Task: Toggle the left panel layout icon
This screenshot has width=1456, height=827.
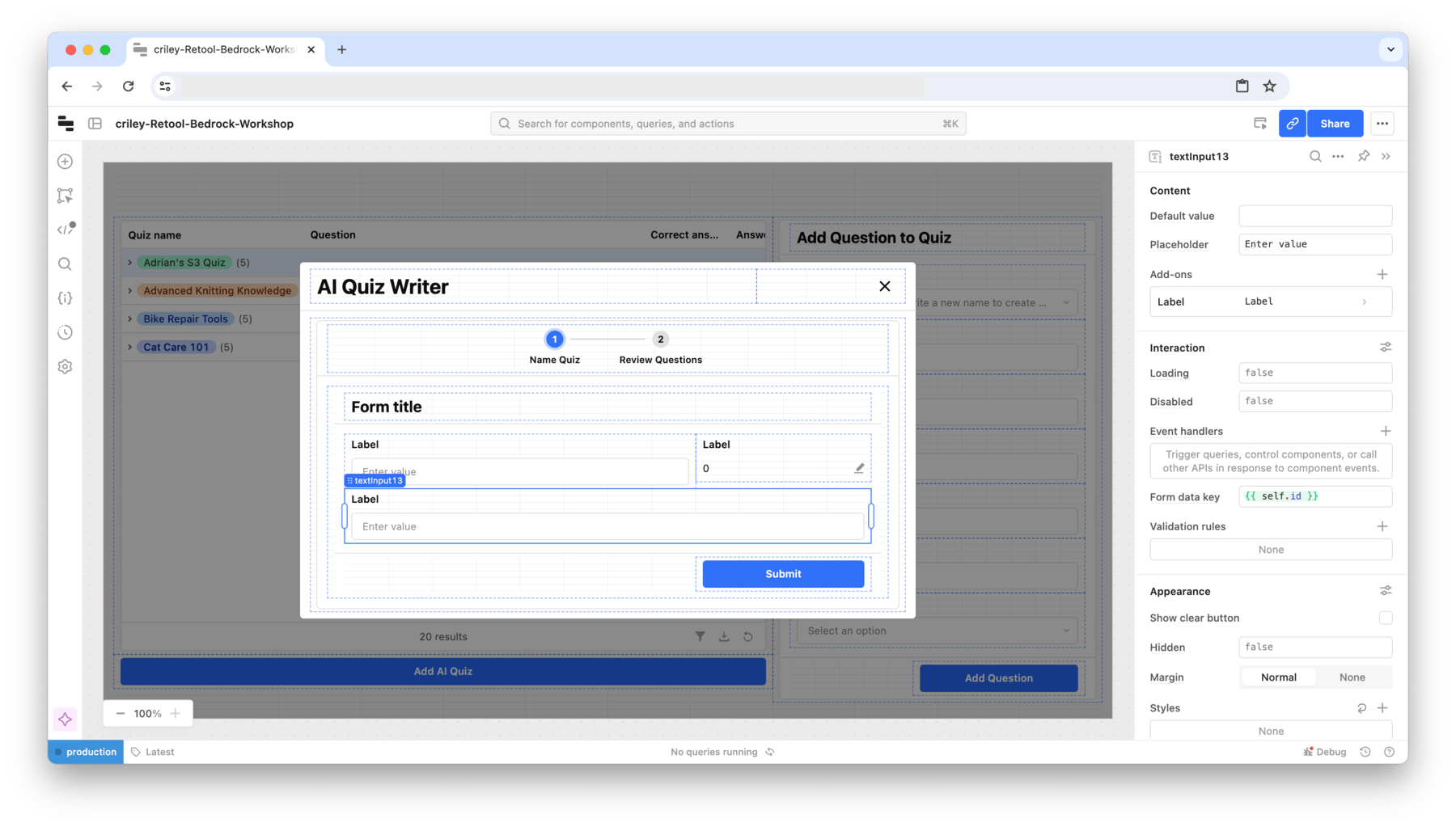Action: coord(95,124)
